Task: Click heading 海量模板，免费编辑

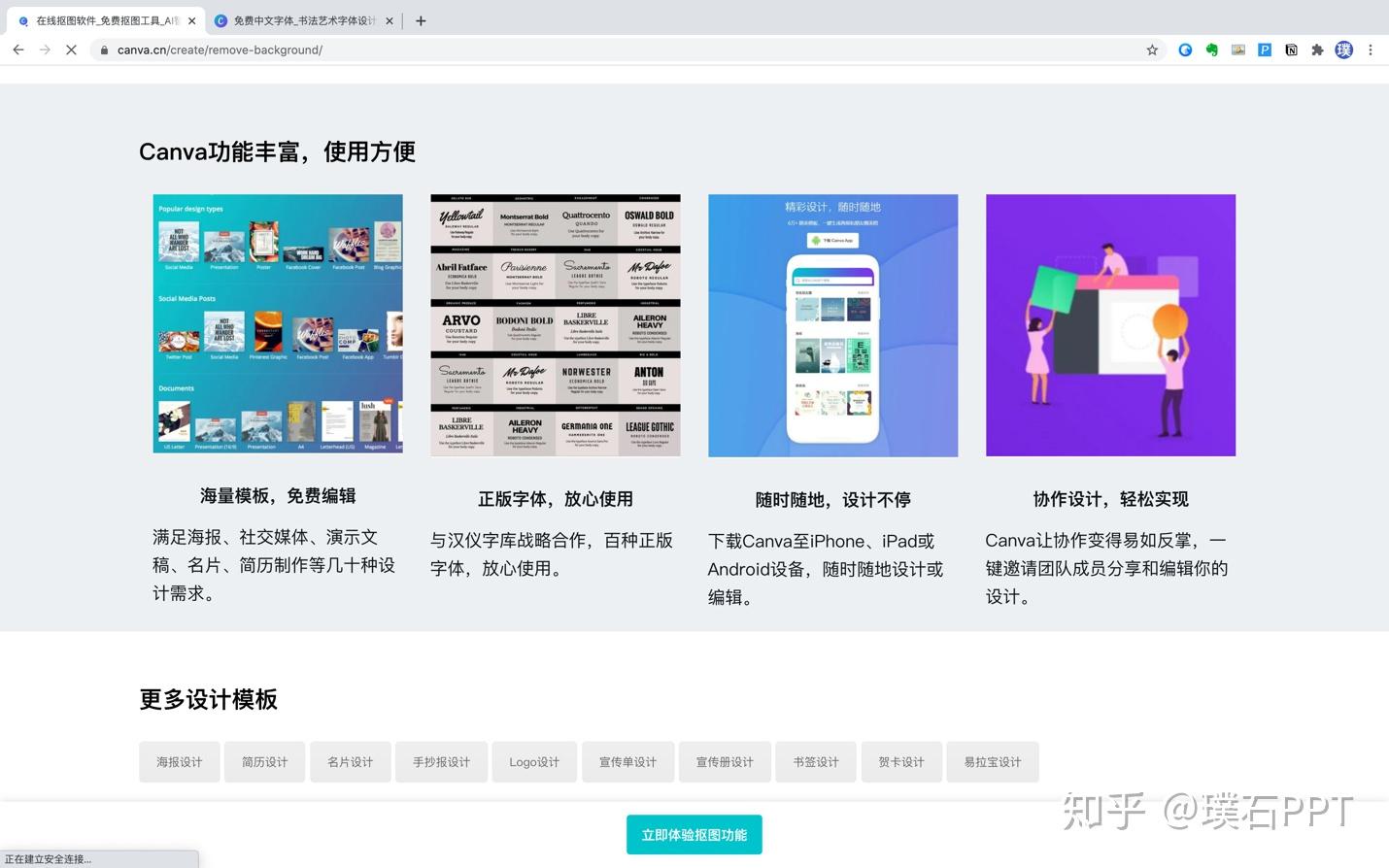Action: [x=278, y=496]
